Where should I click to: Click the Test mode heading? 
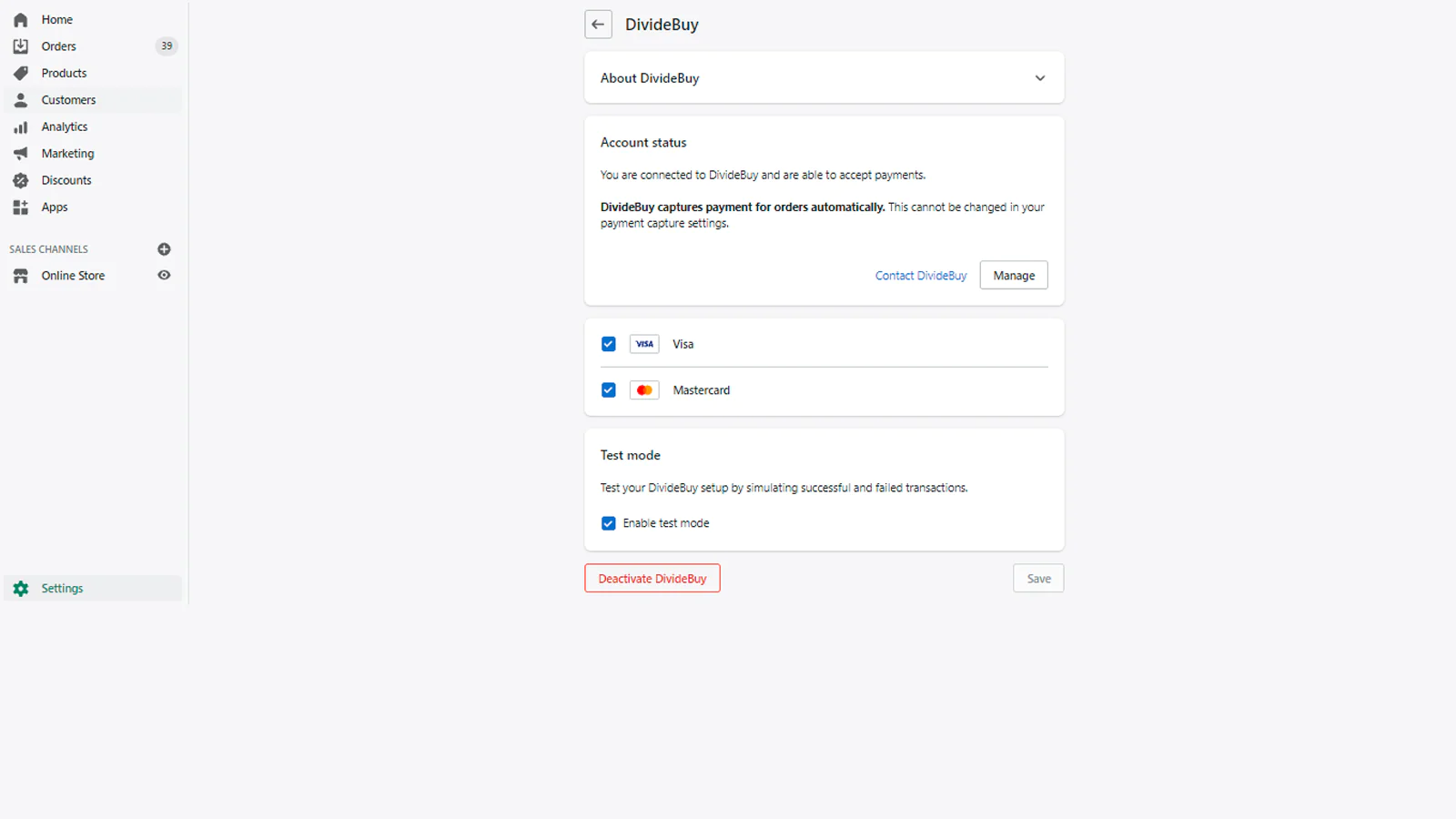pos(631,455)
